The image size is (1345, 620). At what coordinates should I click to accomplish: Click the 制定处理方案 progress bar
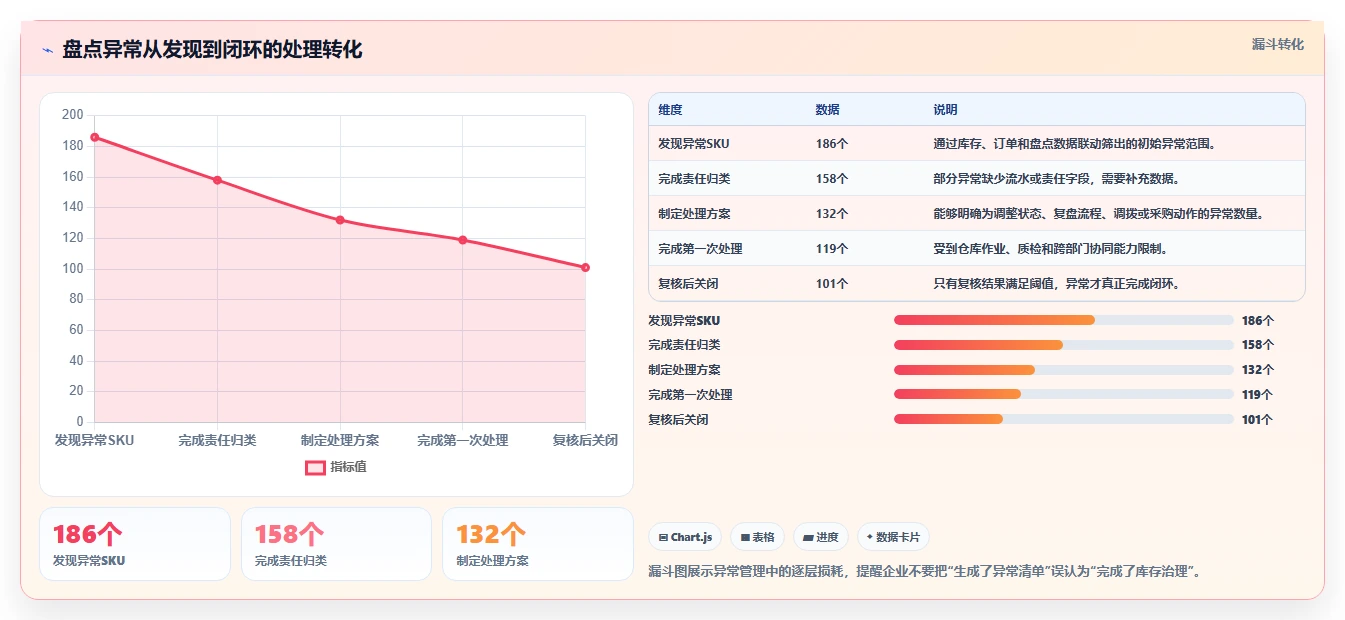(x=1064, y=370)
